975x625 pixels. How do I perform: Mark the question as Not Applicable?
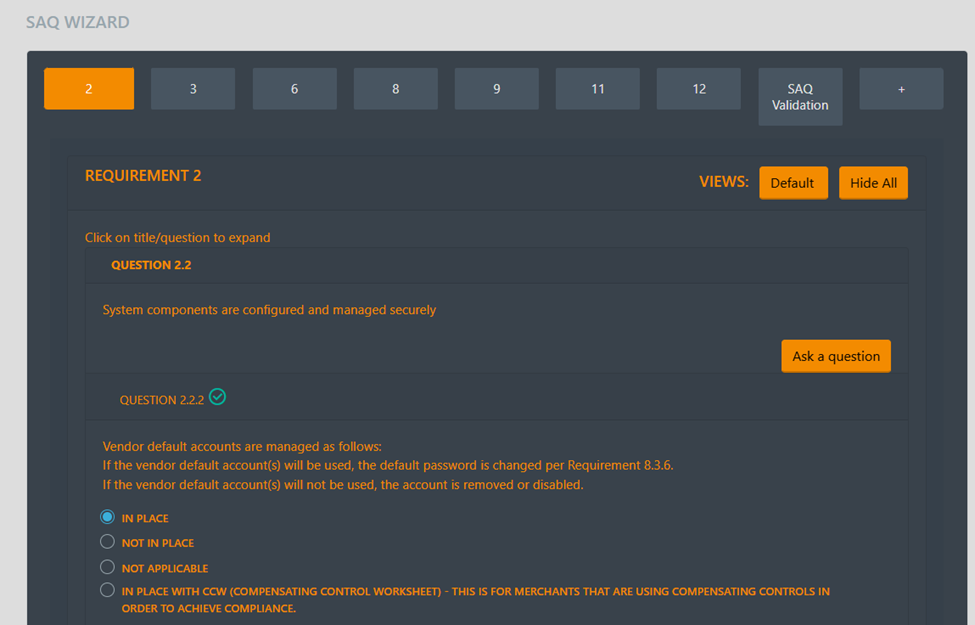[x=108, y=567]
